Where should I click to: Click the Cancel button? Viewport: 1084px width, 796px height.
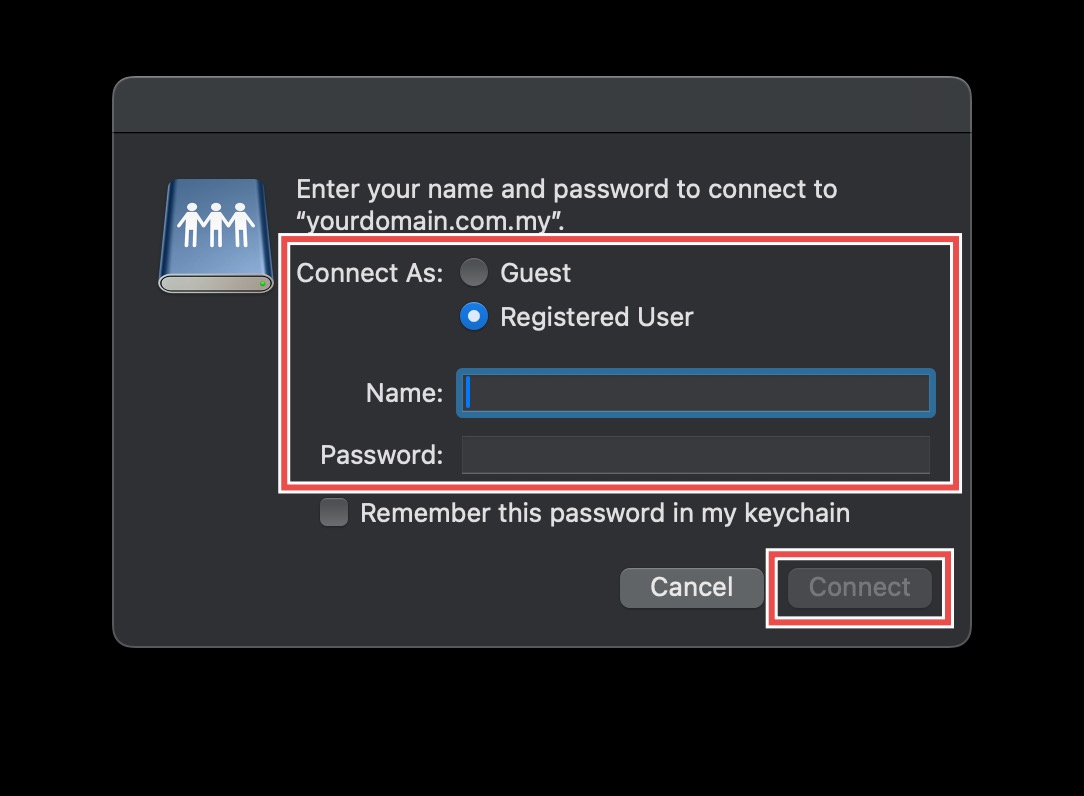pos(691,587)
